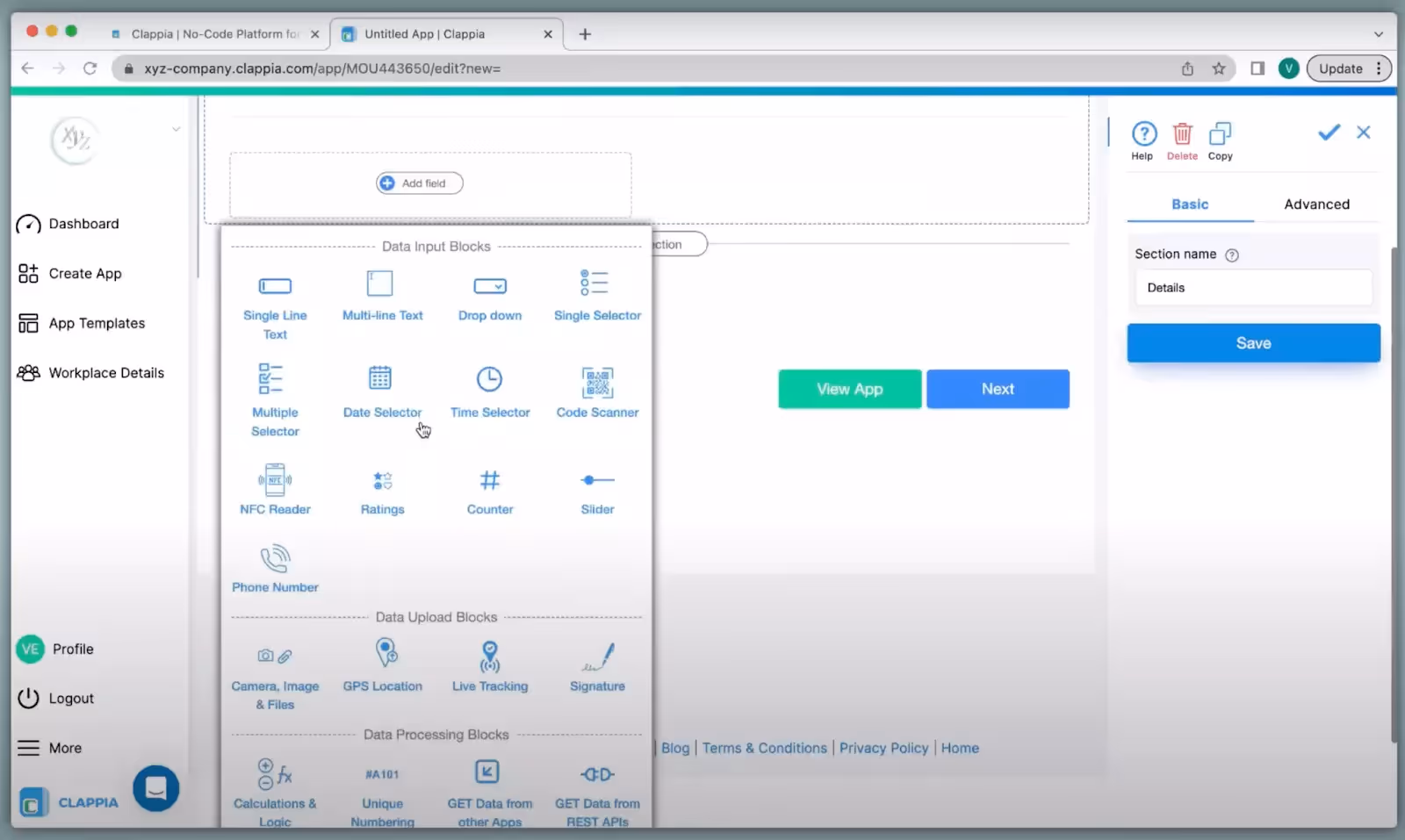Add a Code Scanner block
This screenshot has width=1405, height=840.
click(597, 392)
